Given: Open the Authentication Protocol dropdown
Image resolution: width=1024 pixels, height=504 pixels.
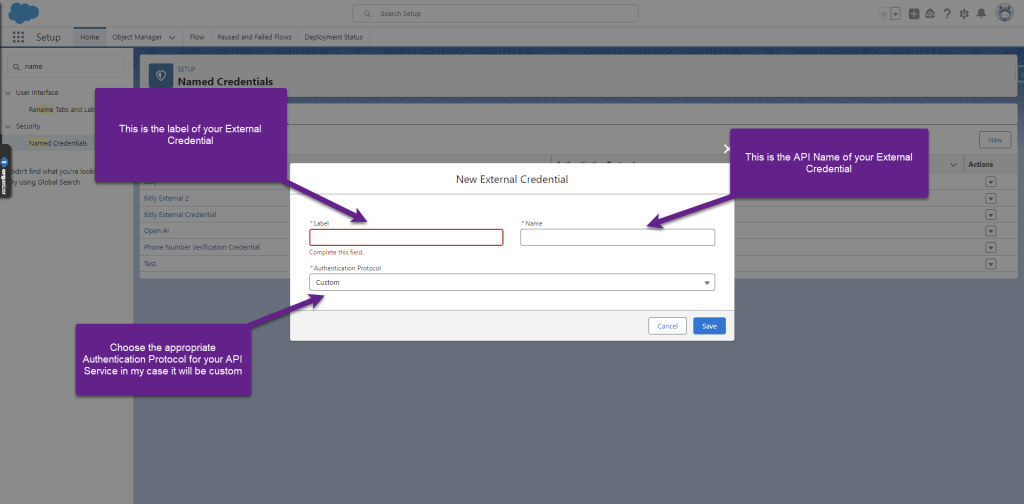Looking at the screenshot, I should pos(512,282).
